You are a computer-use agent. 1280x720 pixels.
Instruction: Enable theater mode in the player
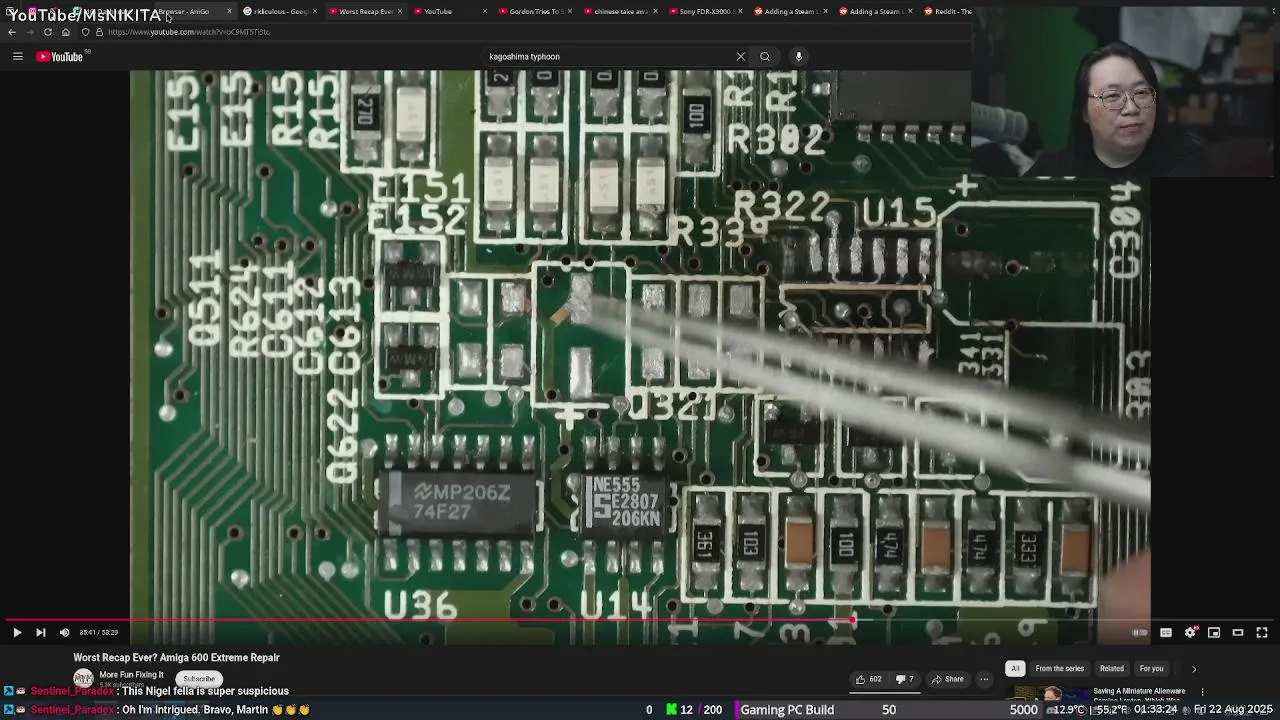click(1238, 632)
